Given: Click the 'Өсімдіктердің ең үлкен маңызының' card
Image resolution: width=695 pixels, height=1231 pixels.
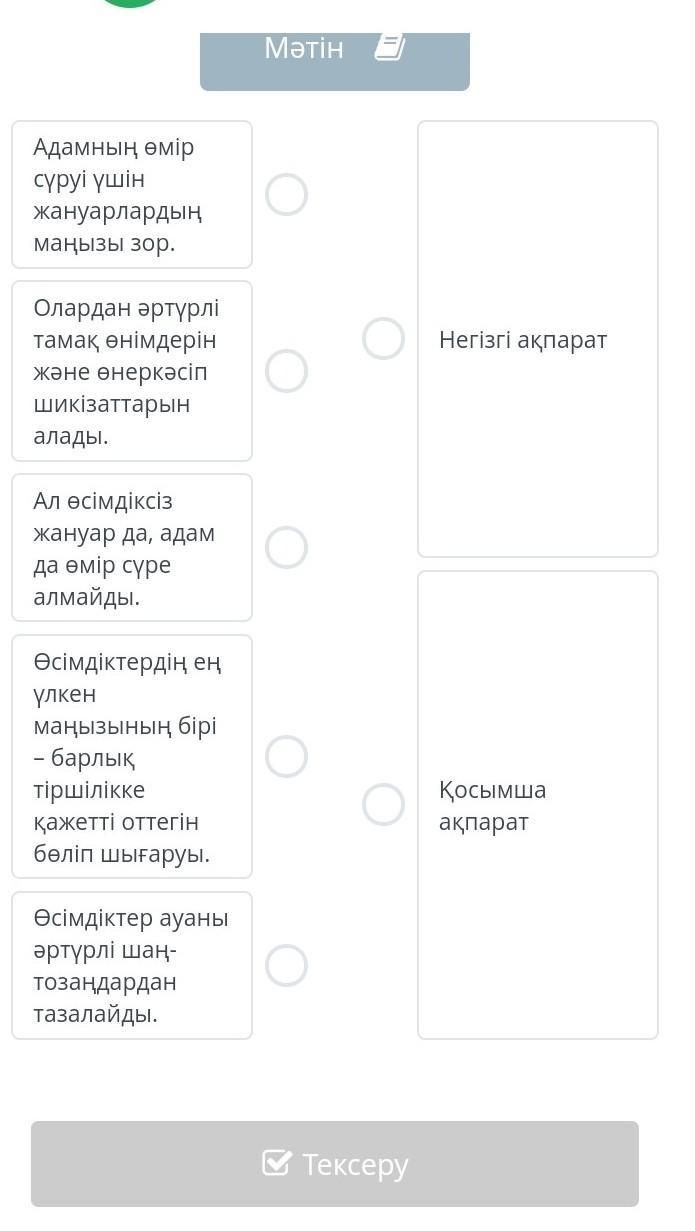Looking at the screenshot, I should tap(132, 757).
